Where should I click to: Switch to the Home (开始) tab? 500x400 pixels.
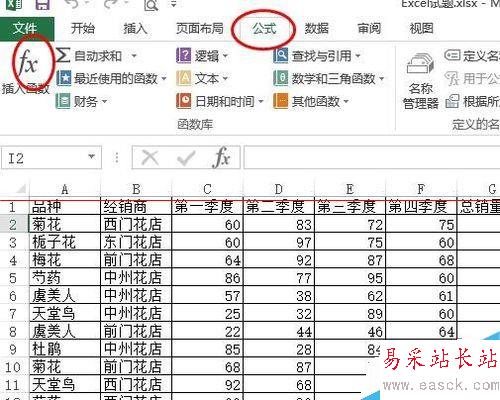coord(83,29)
